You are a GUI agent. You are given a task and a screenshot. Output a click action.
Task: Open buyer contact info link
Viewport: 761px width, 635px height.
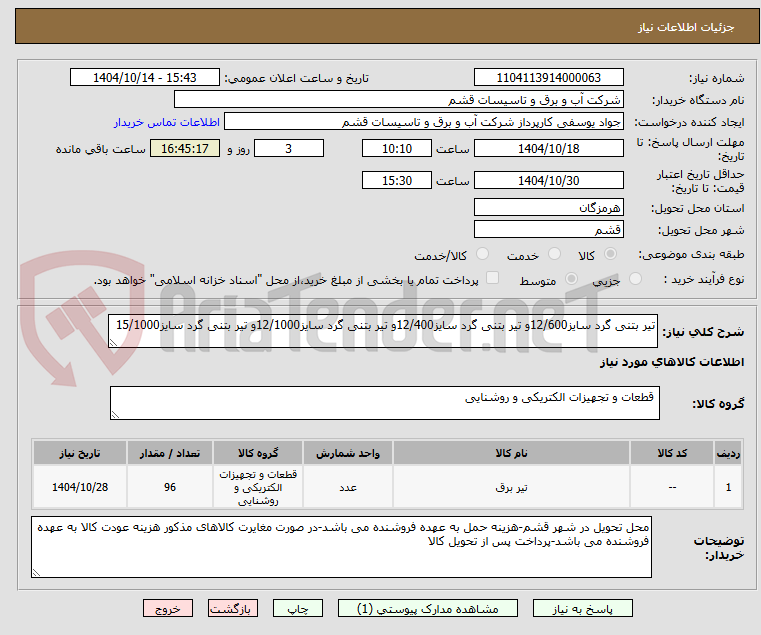(x=167, y=122)
